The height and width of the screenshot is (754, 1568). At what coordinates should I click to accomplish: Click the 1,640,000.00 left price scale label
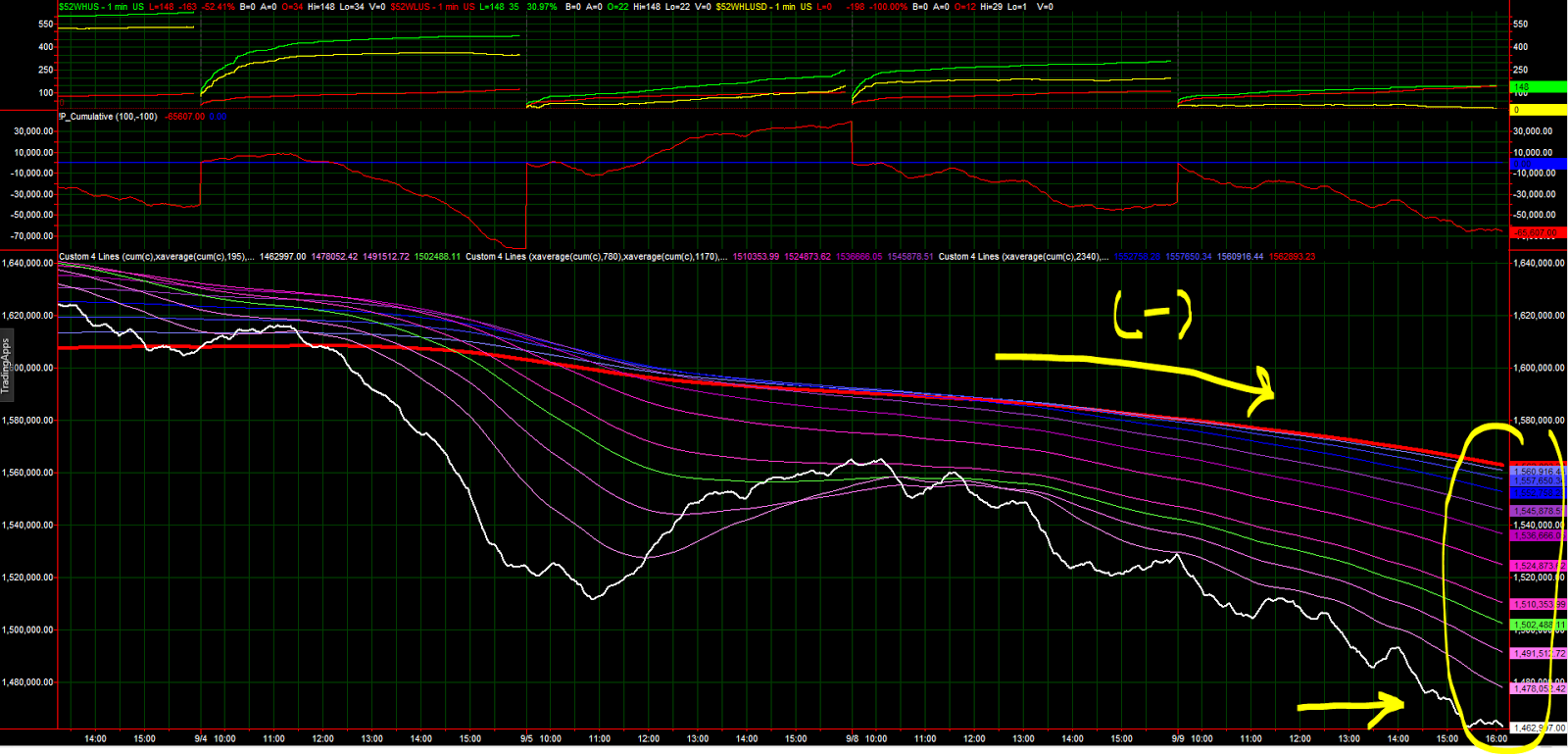pos(27,263)
